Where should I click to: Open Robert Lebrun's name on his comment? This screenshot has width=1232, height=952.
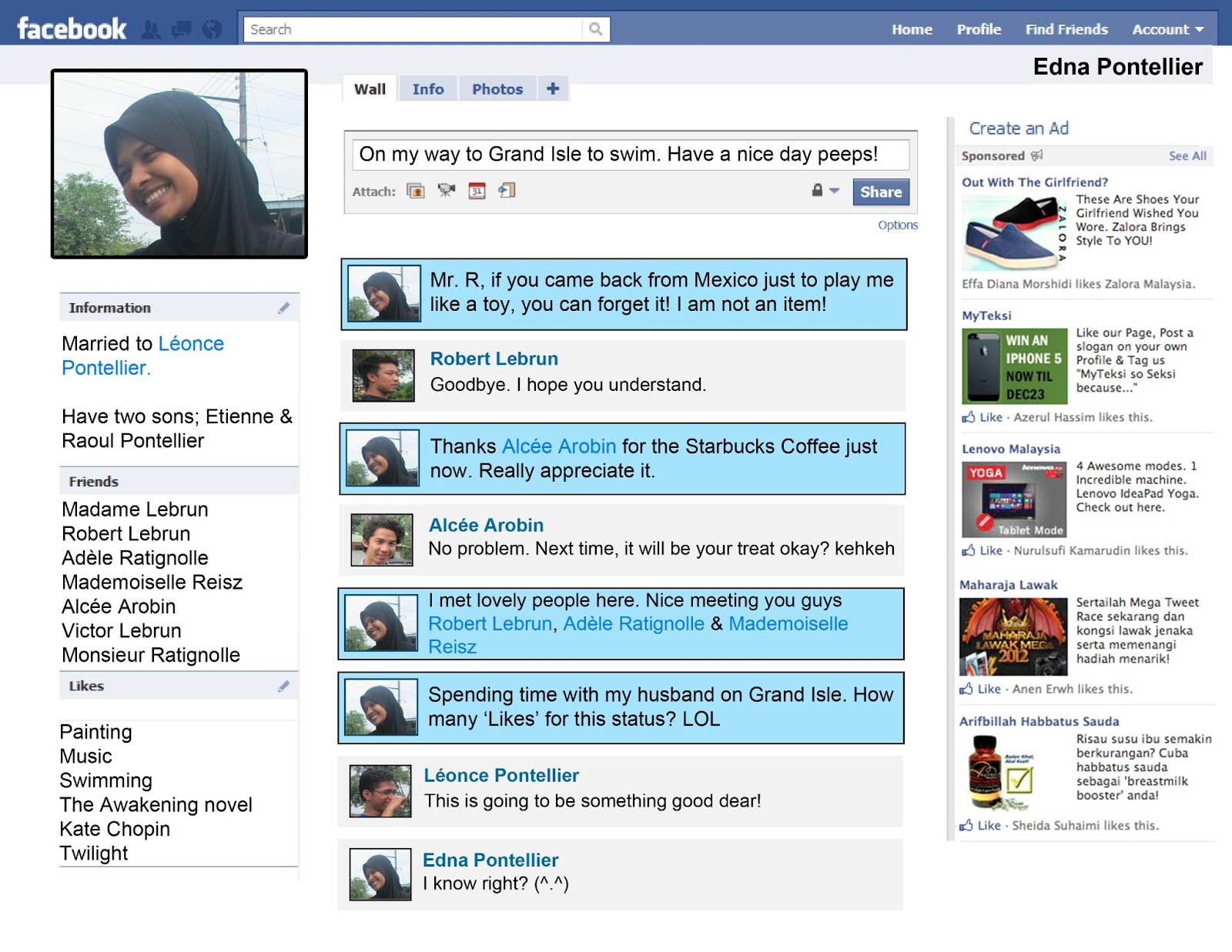pos(494,359)
